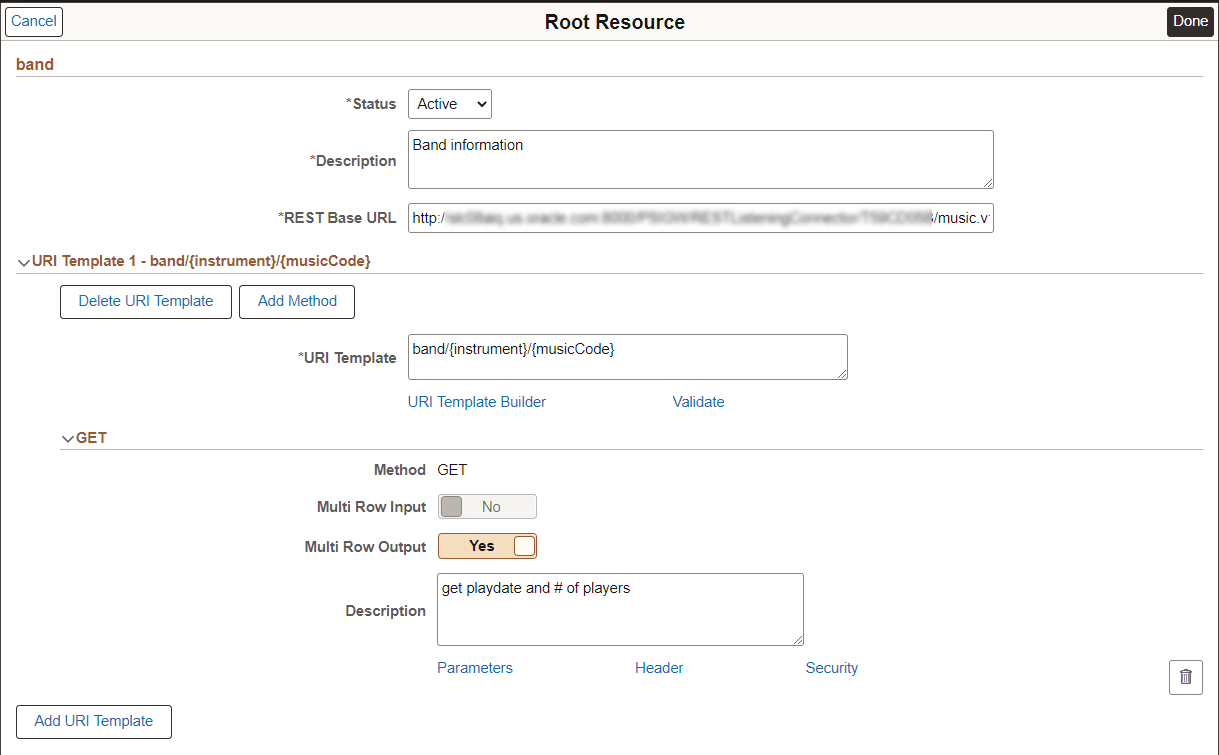This screenshot has height=755, width=1219.
Task: Toggle Multi Row Input to Yes
Action: (487, 506)
